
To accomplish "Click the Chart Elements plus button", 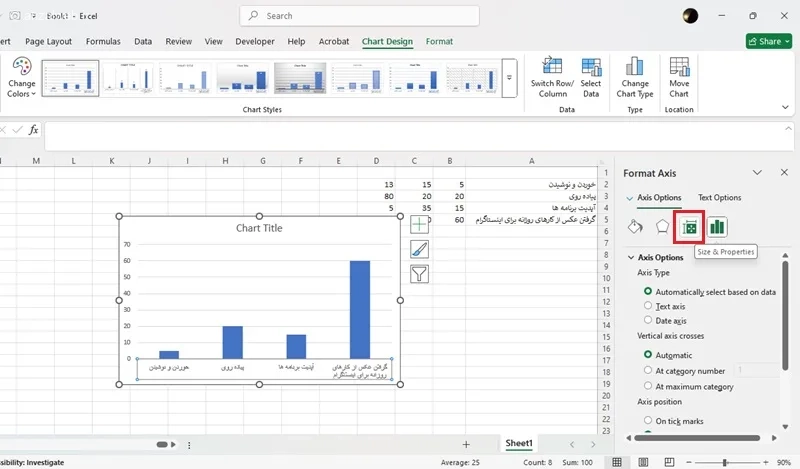I will [x=420, y=225].
